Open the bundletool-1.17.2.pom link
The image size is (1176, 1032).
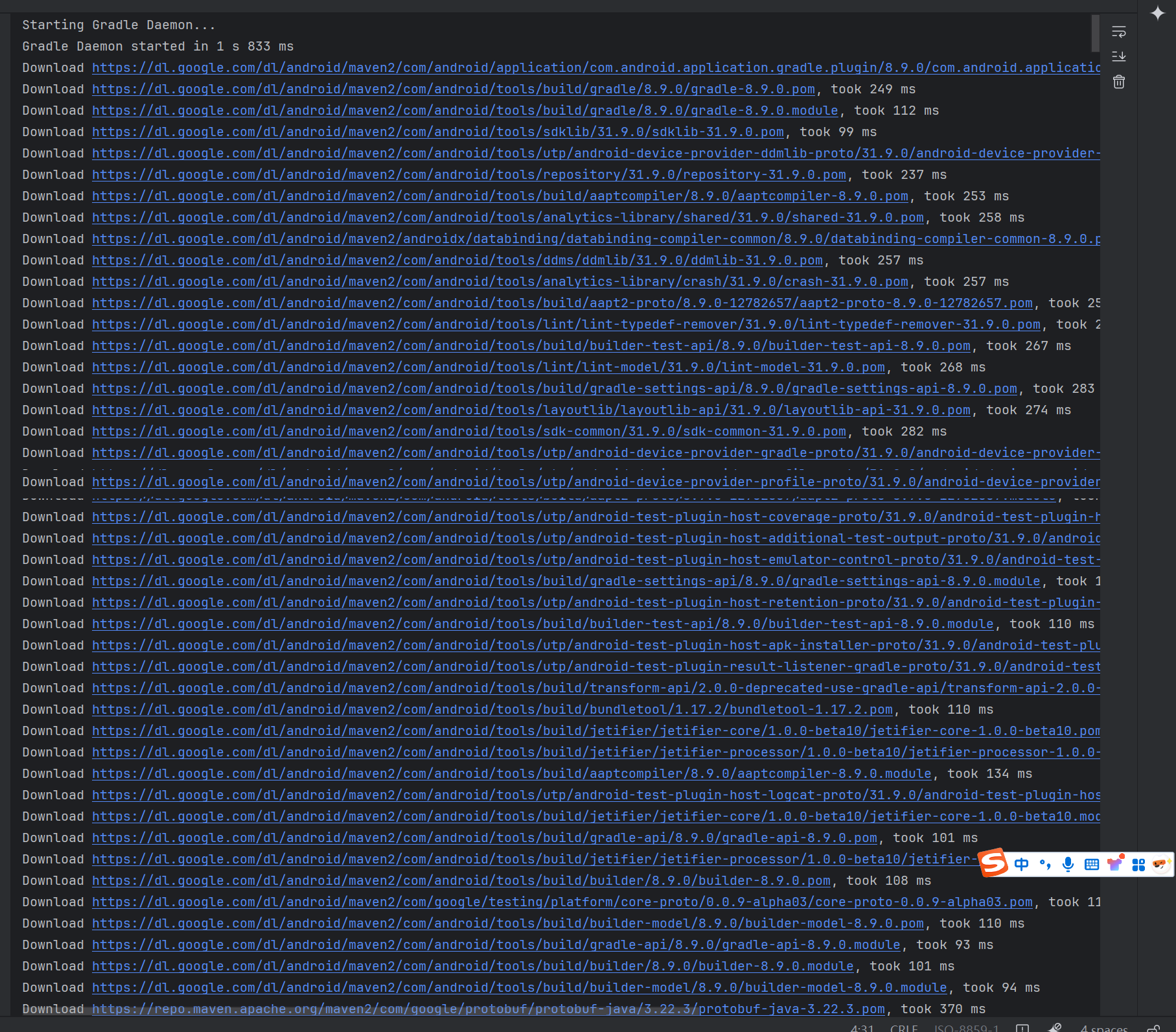click(x=492, y=710)
